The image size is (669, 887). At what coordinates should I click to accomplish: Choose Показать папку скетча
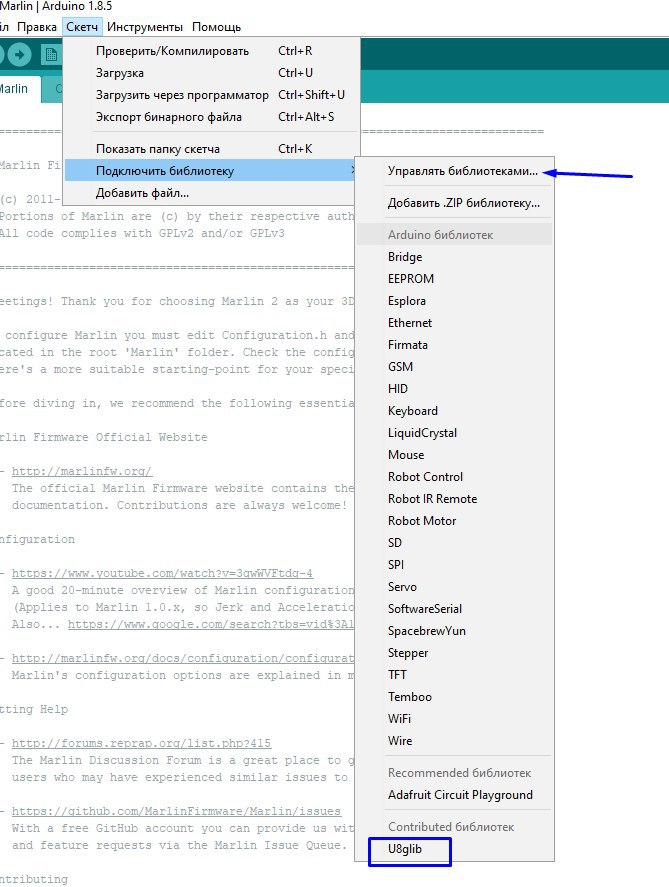click(212, 149)
